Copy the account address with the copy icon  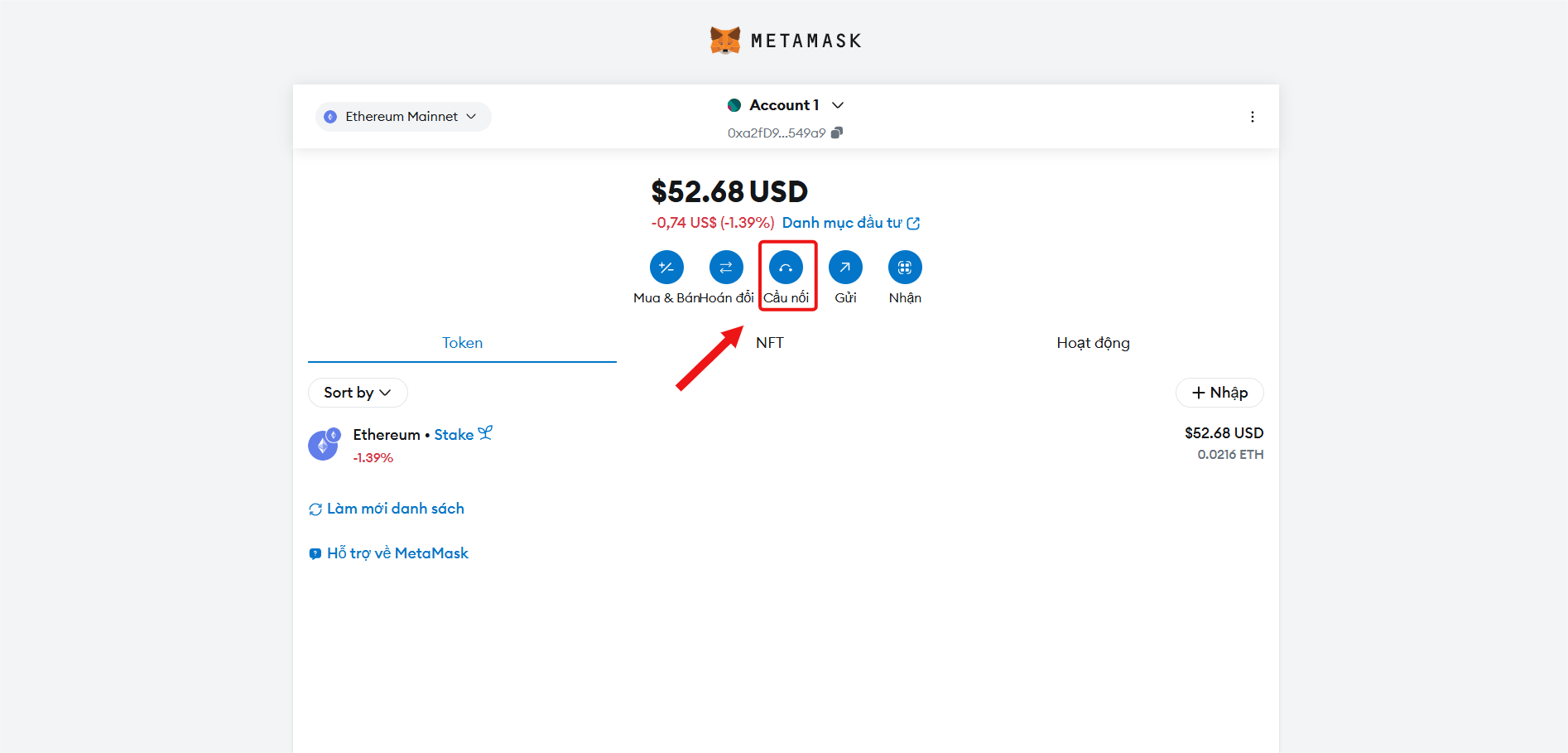837,133
